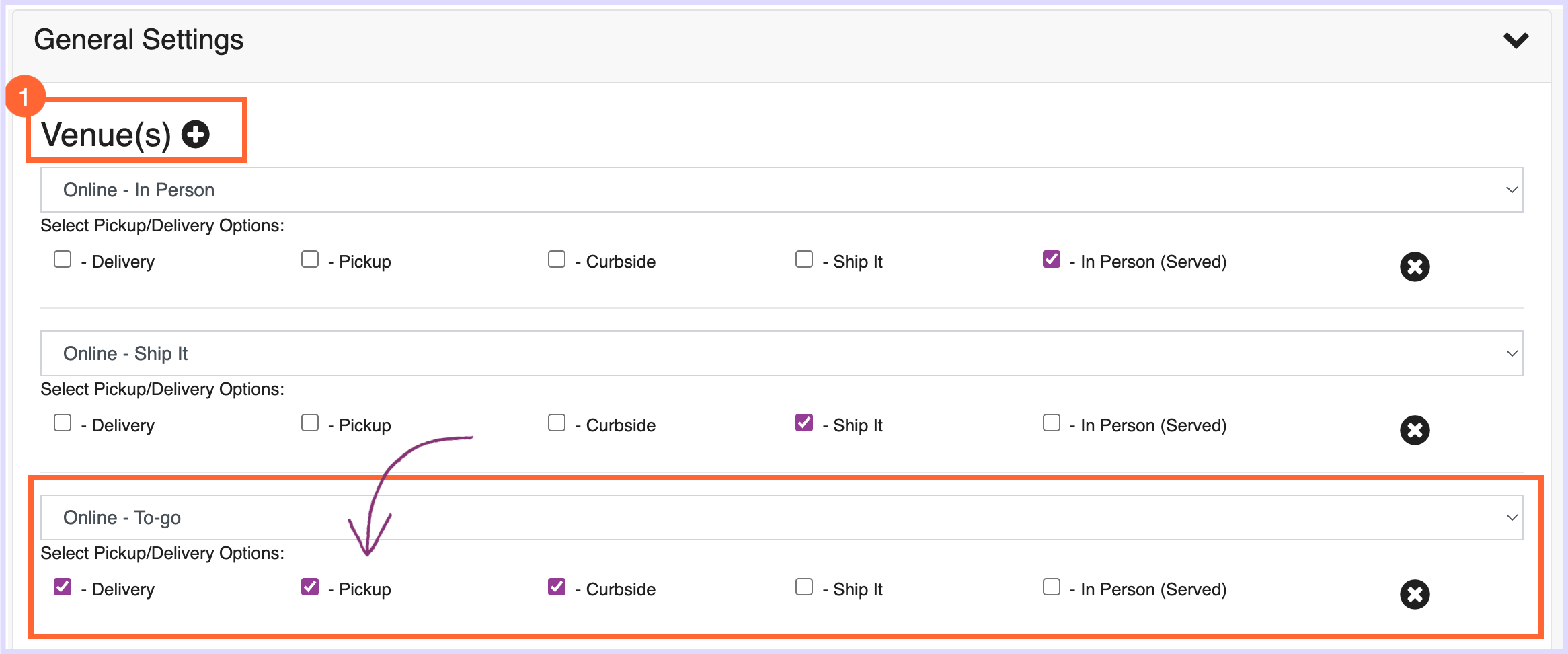This screenshot has width=1568, height=654.
Task: Enable Ship It for Online - In Person
Action: (x=804, y=259)
